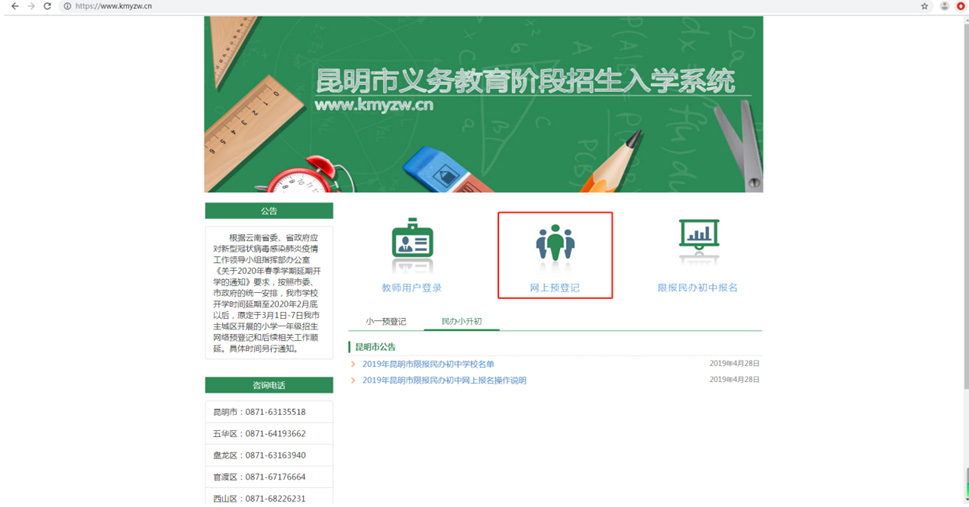The image size is (969, 507).
Task: Click the browser forward arrow
Action: tap(31, 7)
